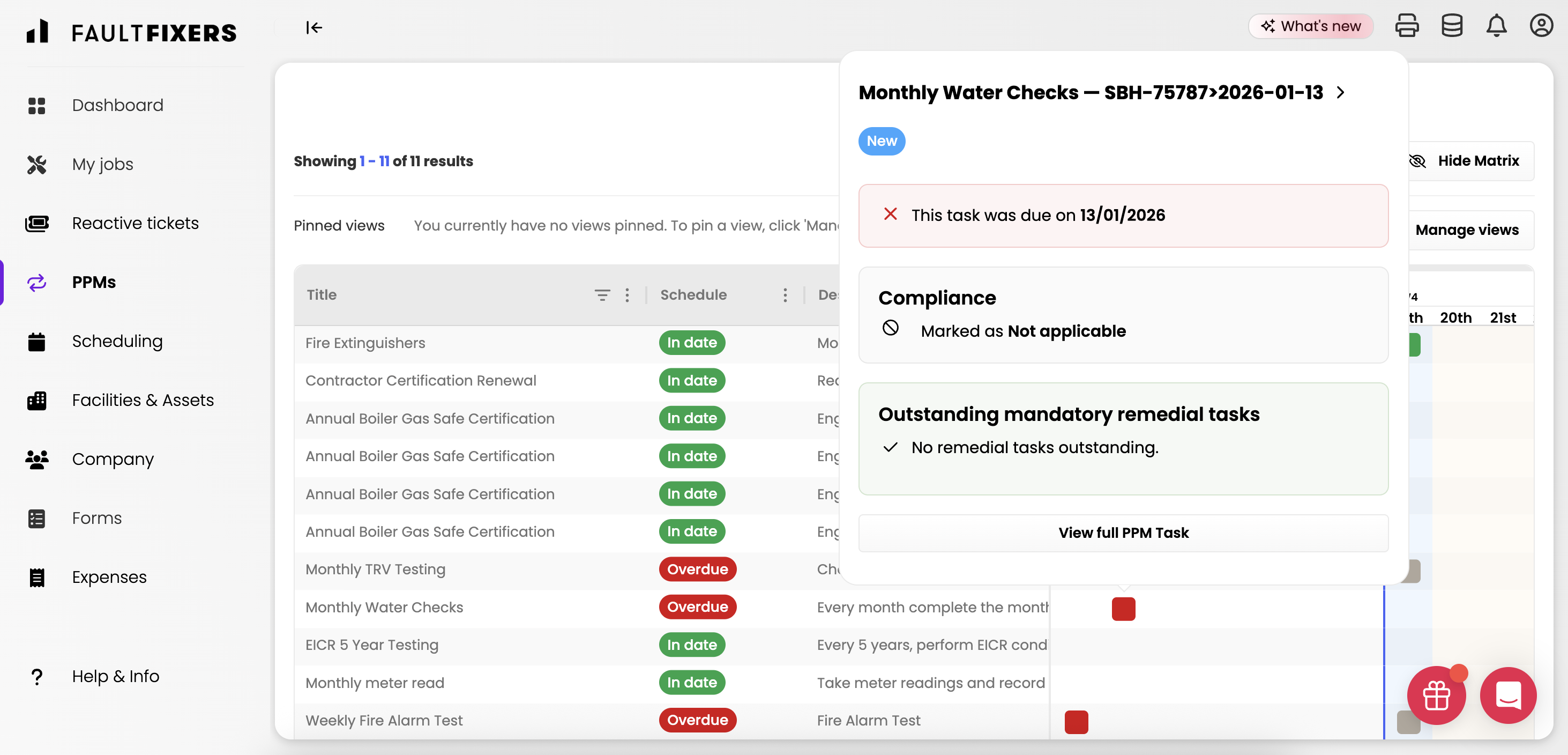This screenshot has height=755, width=1568.
Task: Go to Scheduling in sidebar
Action: (117, 341)
